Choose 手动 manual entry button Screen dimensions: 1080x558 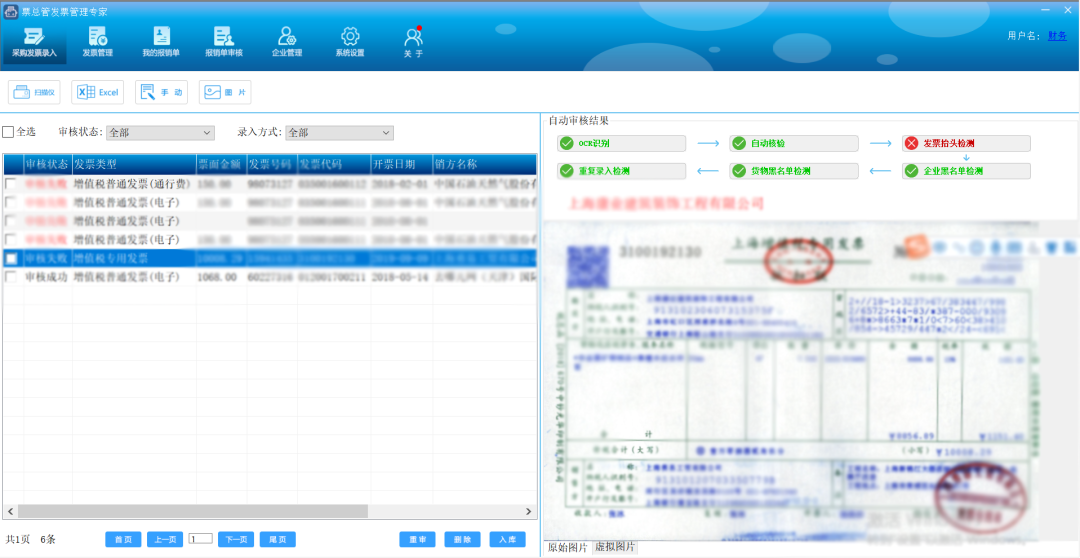coord(162,92)
